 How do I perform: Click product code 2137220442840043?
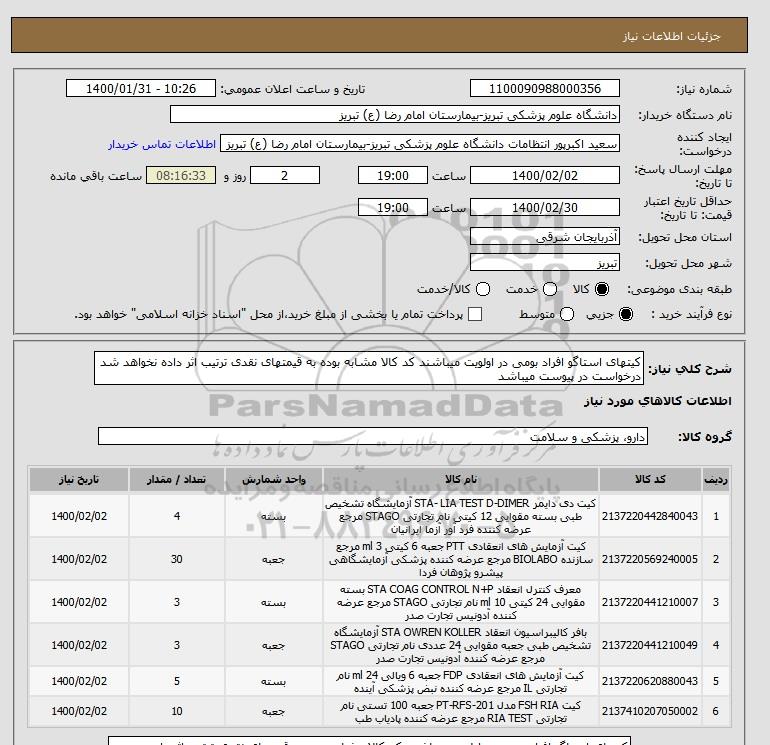(x=650, y=516)
